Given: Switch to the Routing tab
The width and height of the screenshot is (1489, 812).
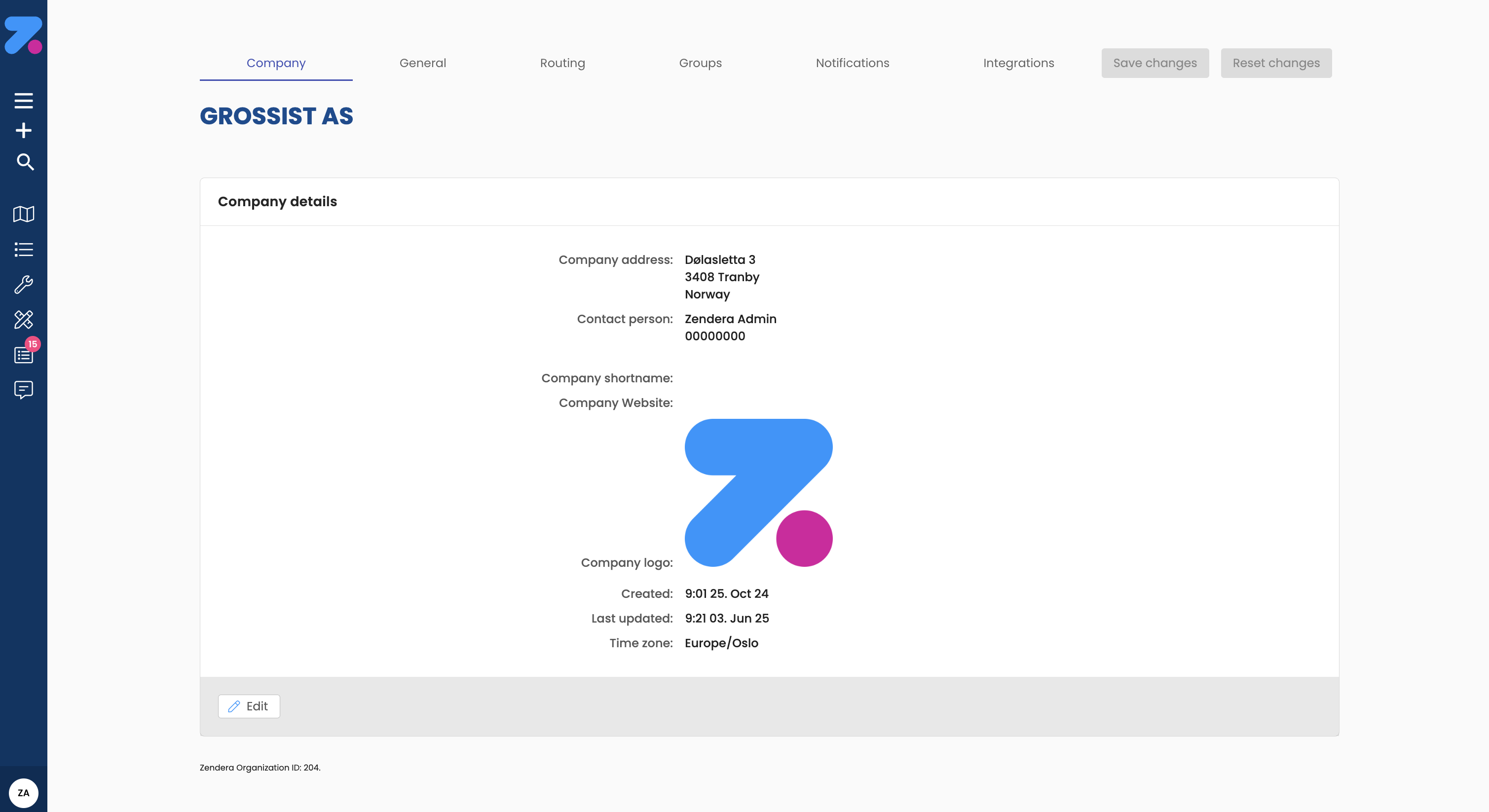Looking at the screenshot, I should pos(562,63).
